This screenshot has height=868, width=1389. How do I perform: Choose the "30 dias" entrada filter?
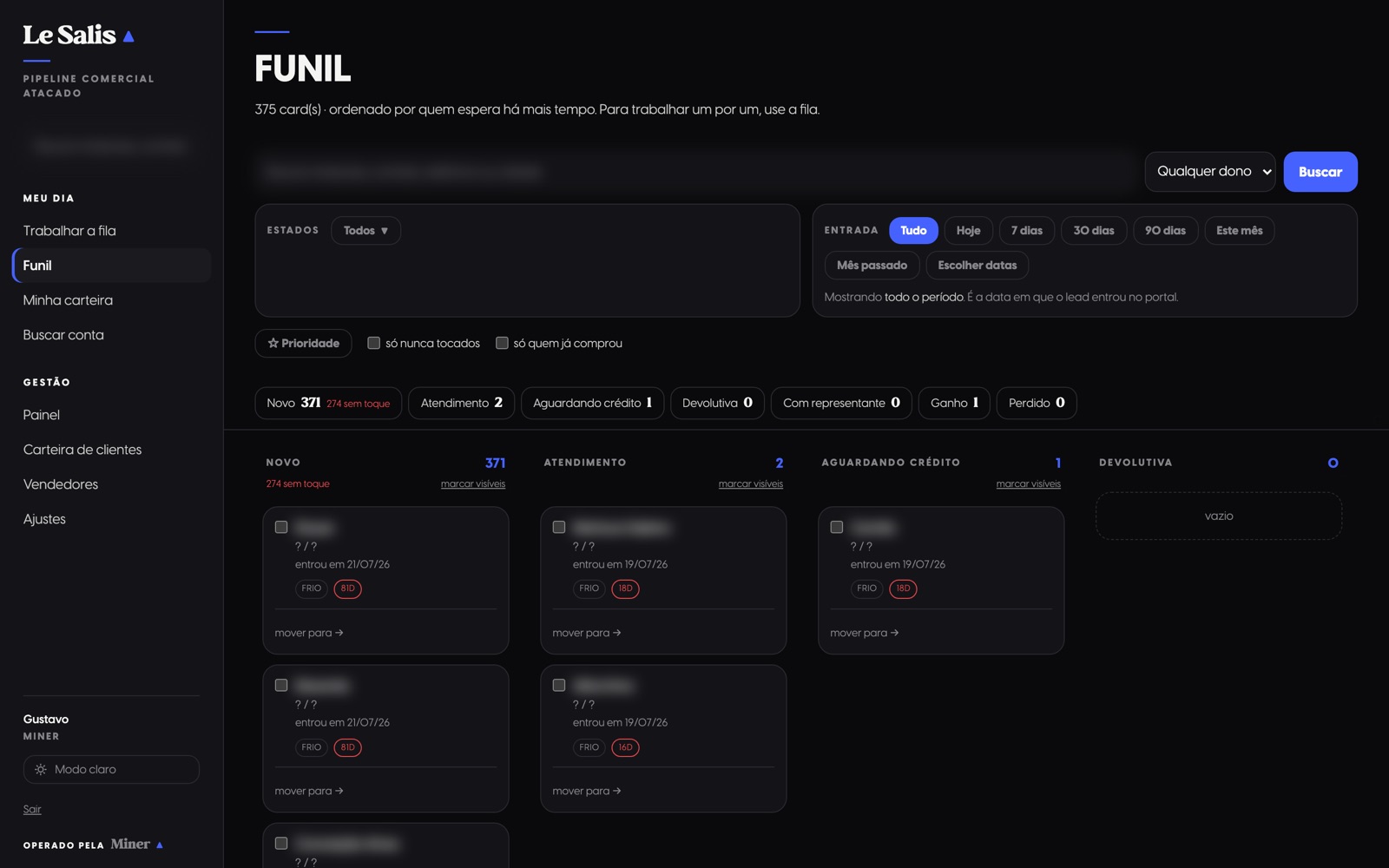click(1094, 230)
